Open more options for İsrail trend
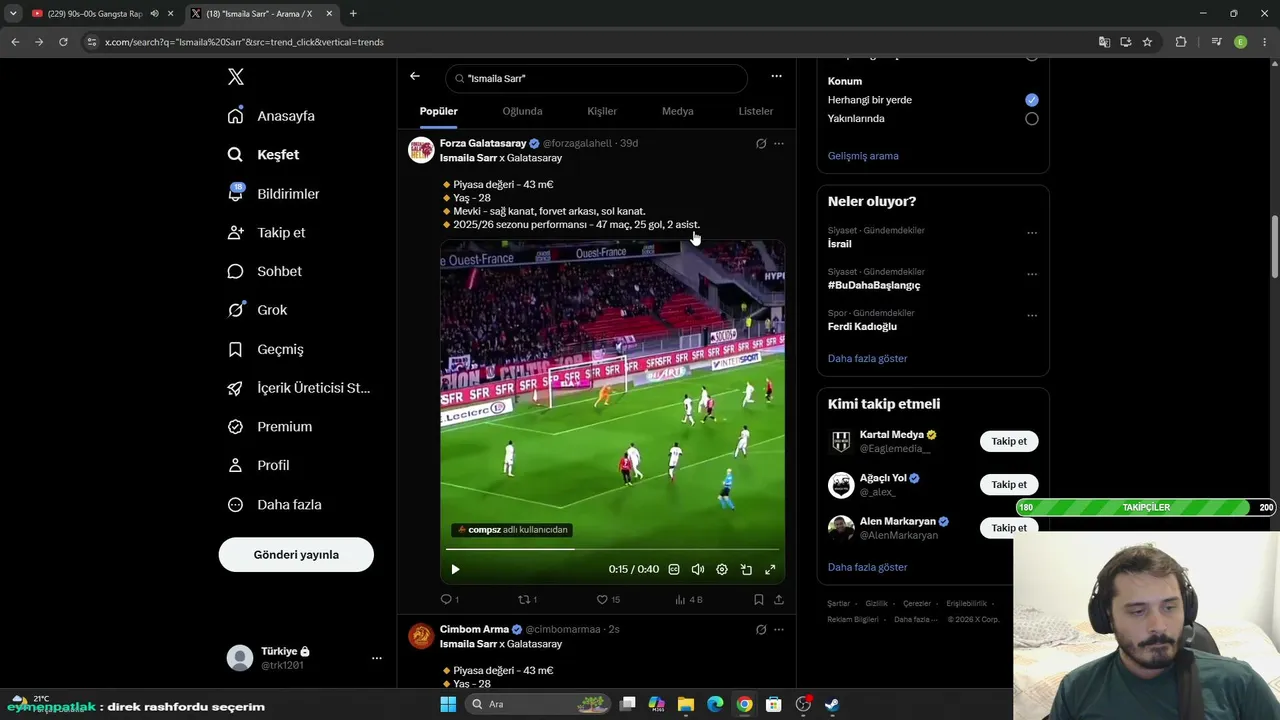 1032,233
